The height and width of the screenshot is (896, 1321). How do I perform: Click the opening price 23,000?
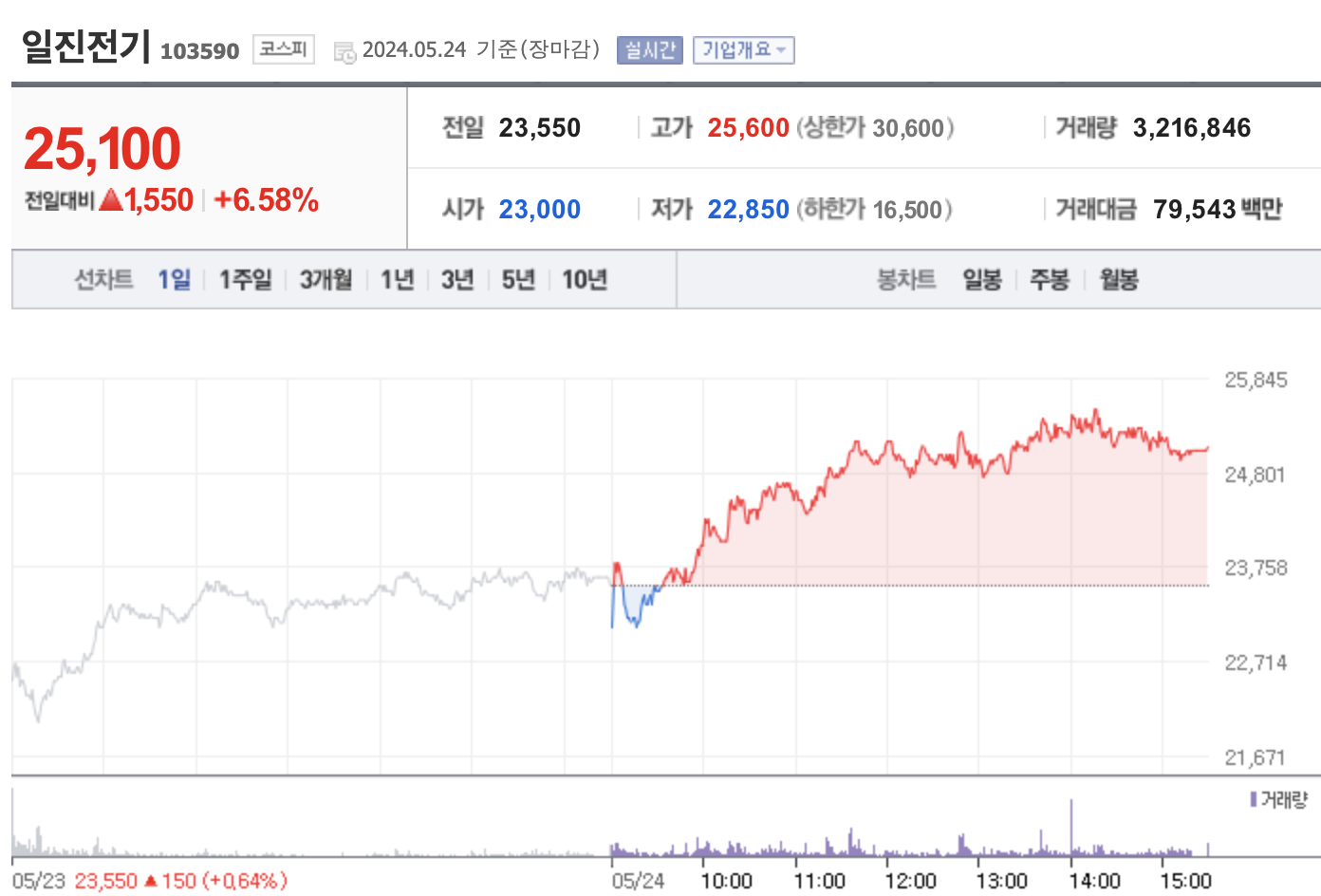pyautogui.click(x=539, y=209)
